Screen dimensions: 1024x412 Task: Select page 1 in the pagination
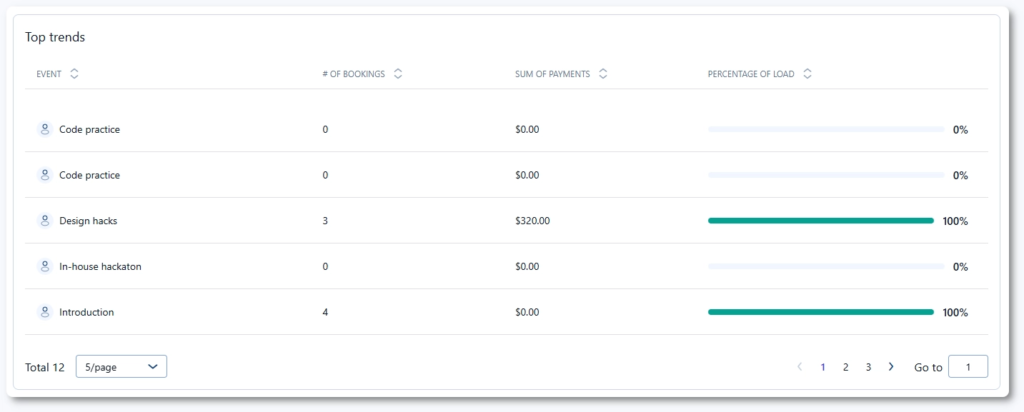pos(823,367)
